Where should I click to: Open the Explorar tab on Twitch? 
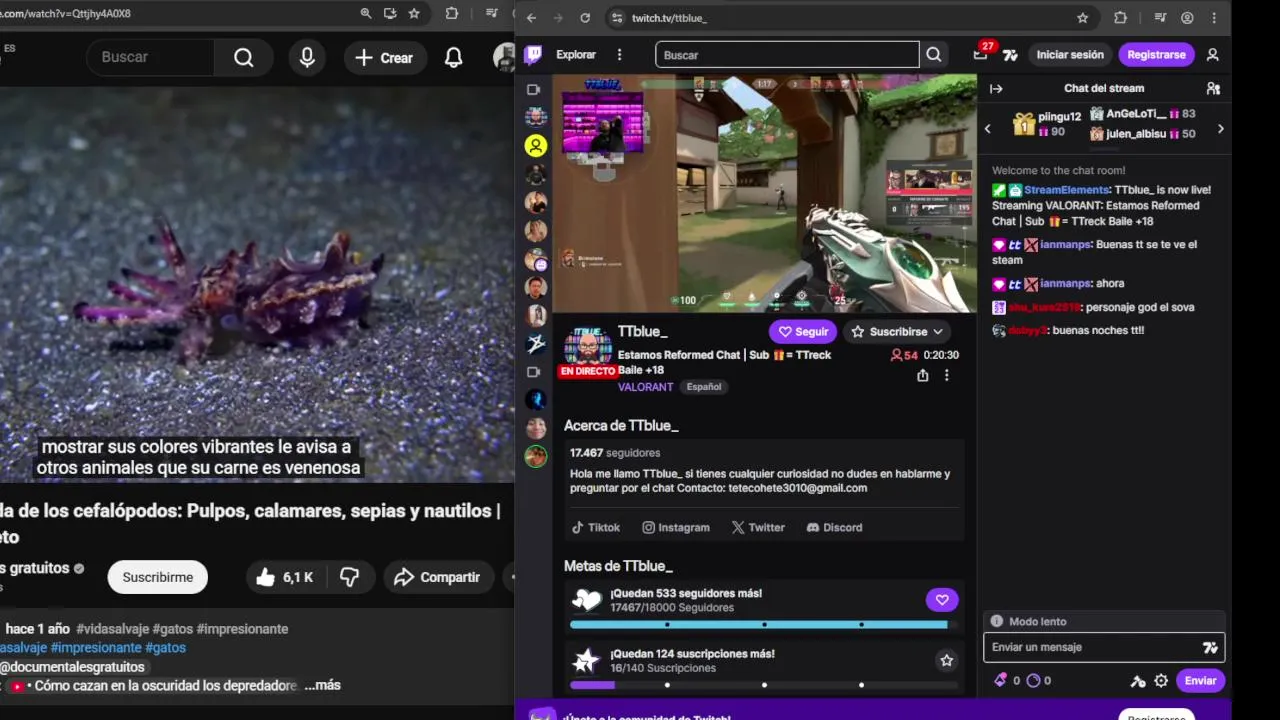pyautogui.click(x=576, y=55)
